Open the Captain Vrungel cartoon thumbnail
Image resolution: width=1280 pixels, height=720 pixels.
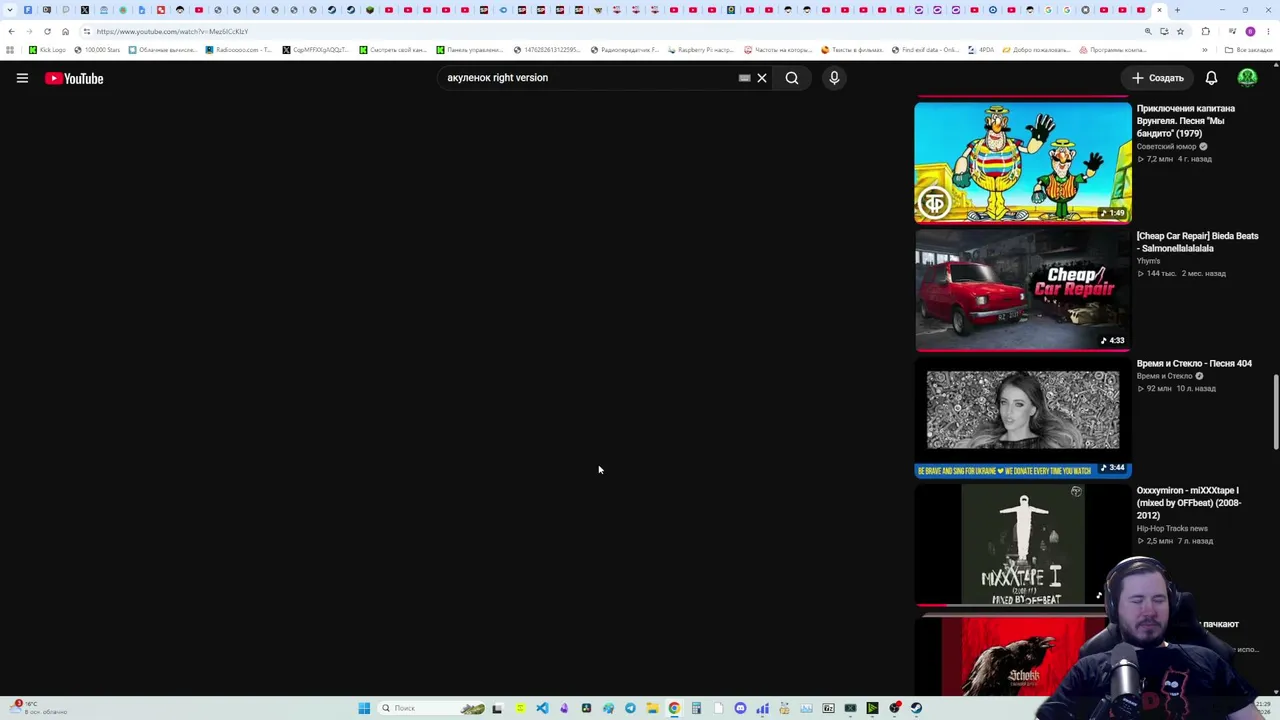click(1023, 162)
